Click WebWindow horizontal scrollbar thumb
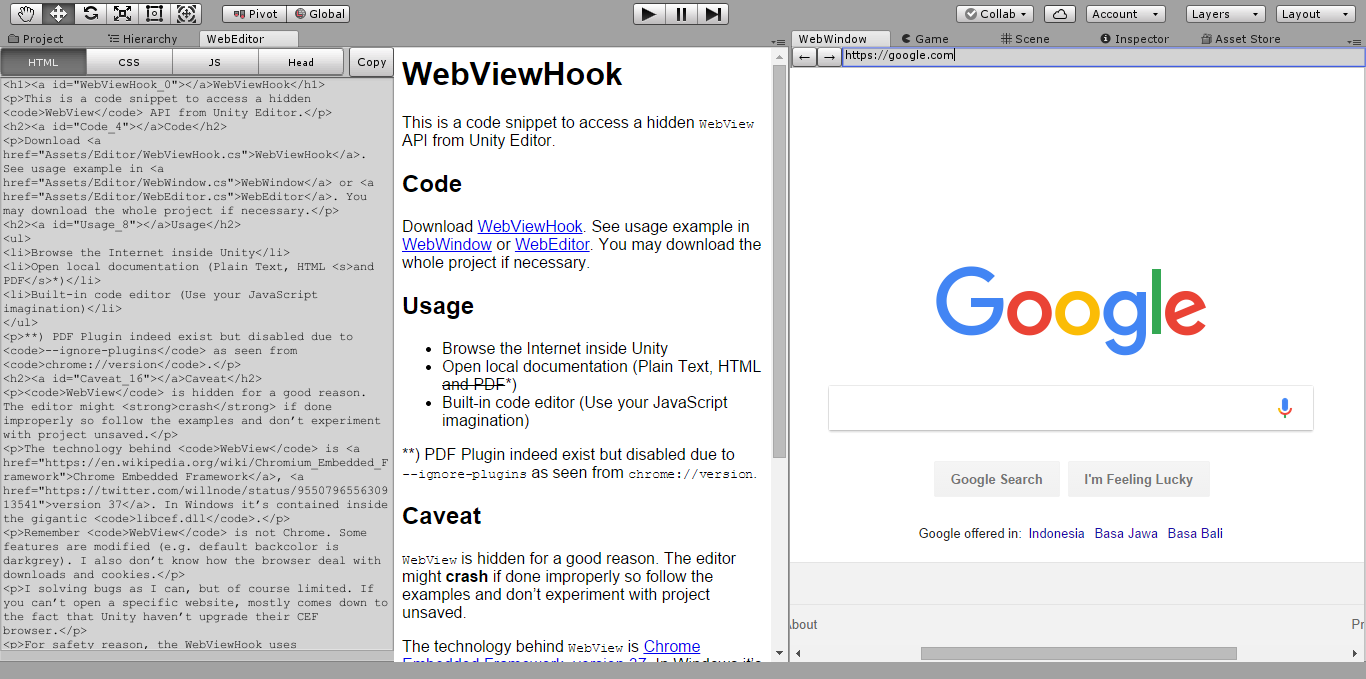 click(x=1078, y=653)
